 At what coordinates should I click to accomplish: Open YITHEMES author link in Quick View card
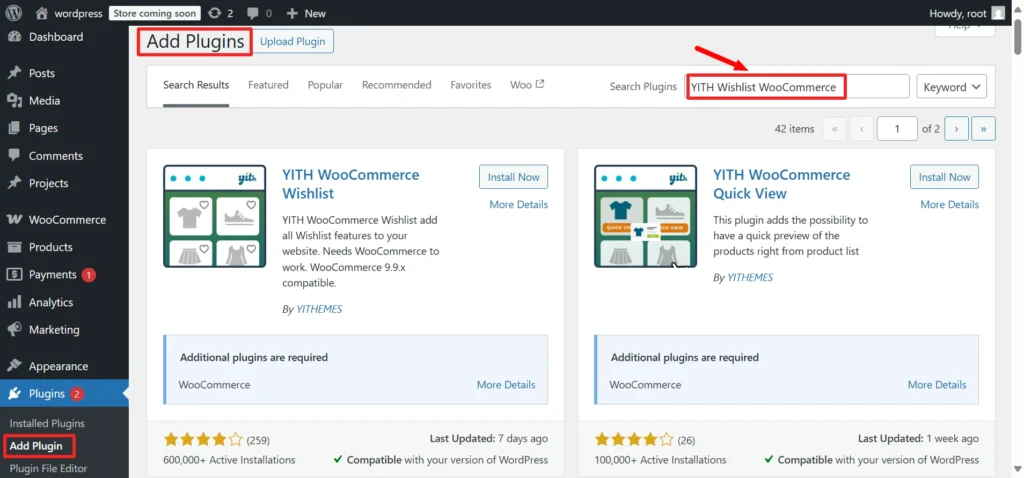pyautogui.click(x=750, y=278)
